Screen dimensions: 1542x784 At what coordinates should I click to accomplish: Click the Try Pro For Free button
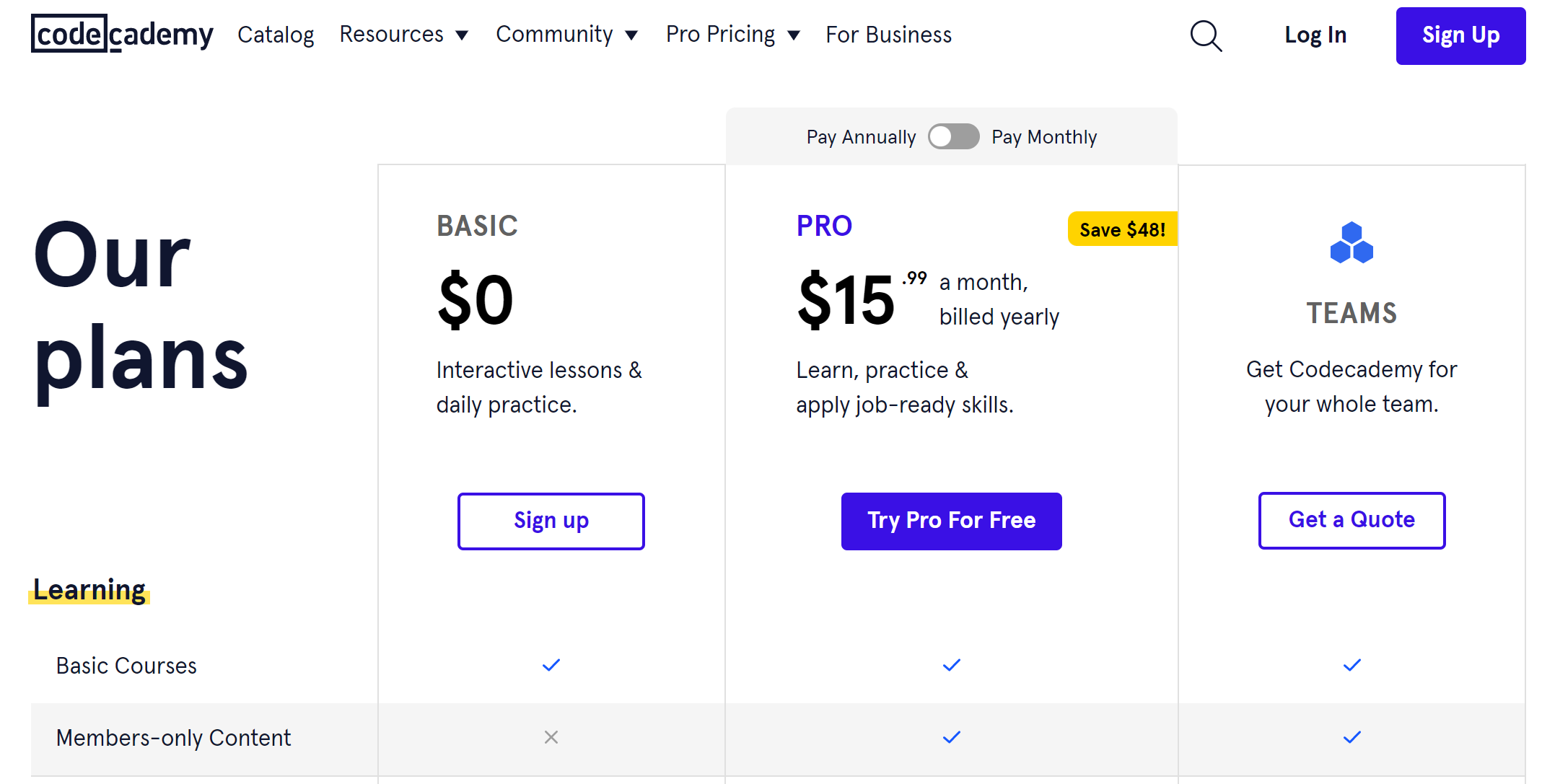click(x=951, y=521)
